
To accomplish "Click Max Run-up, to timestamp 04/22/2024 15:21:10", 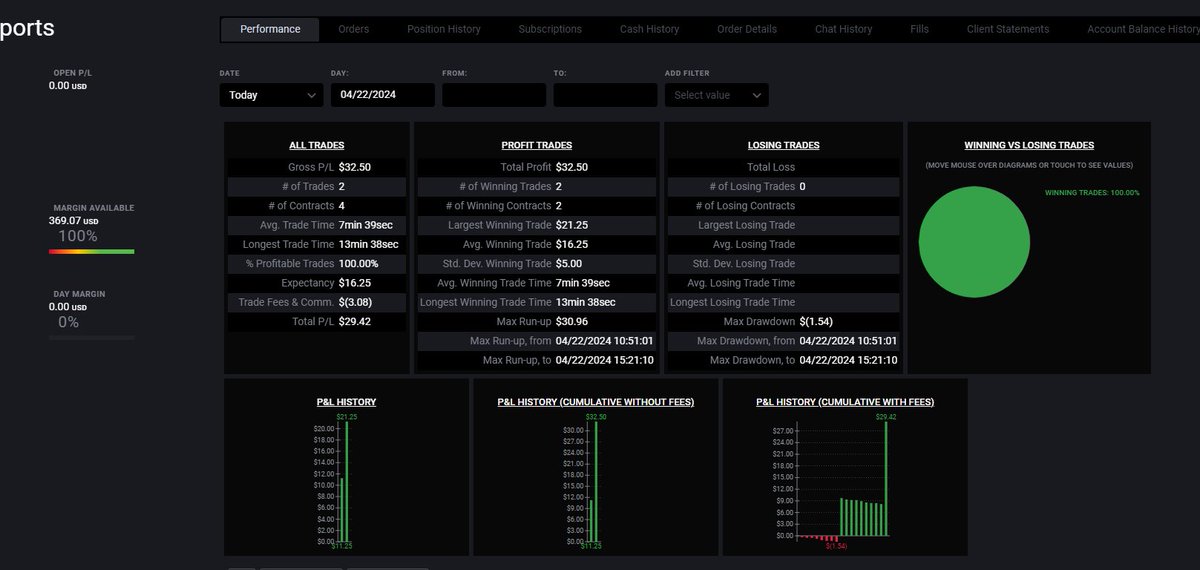I will coord(604,360).
